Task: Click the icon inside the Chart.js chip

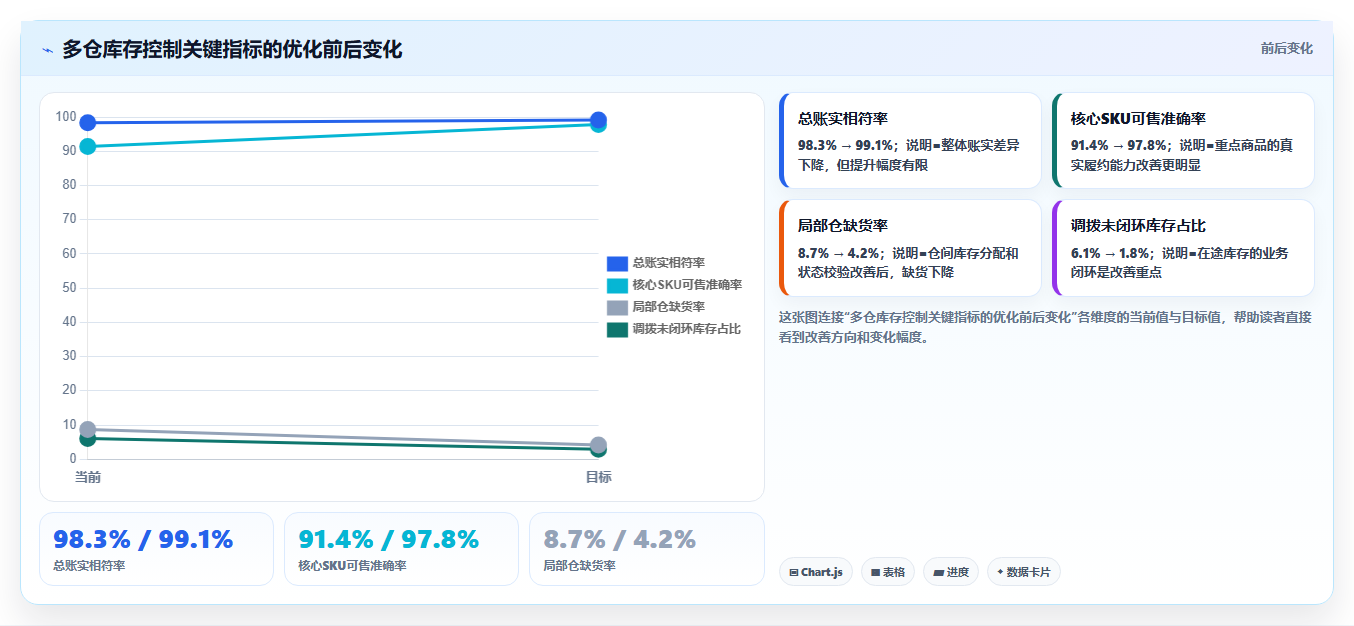Action: [x=794, y=573]
